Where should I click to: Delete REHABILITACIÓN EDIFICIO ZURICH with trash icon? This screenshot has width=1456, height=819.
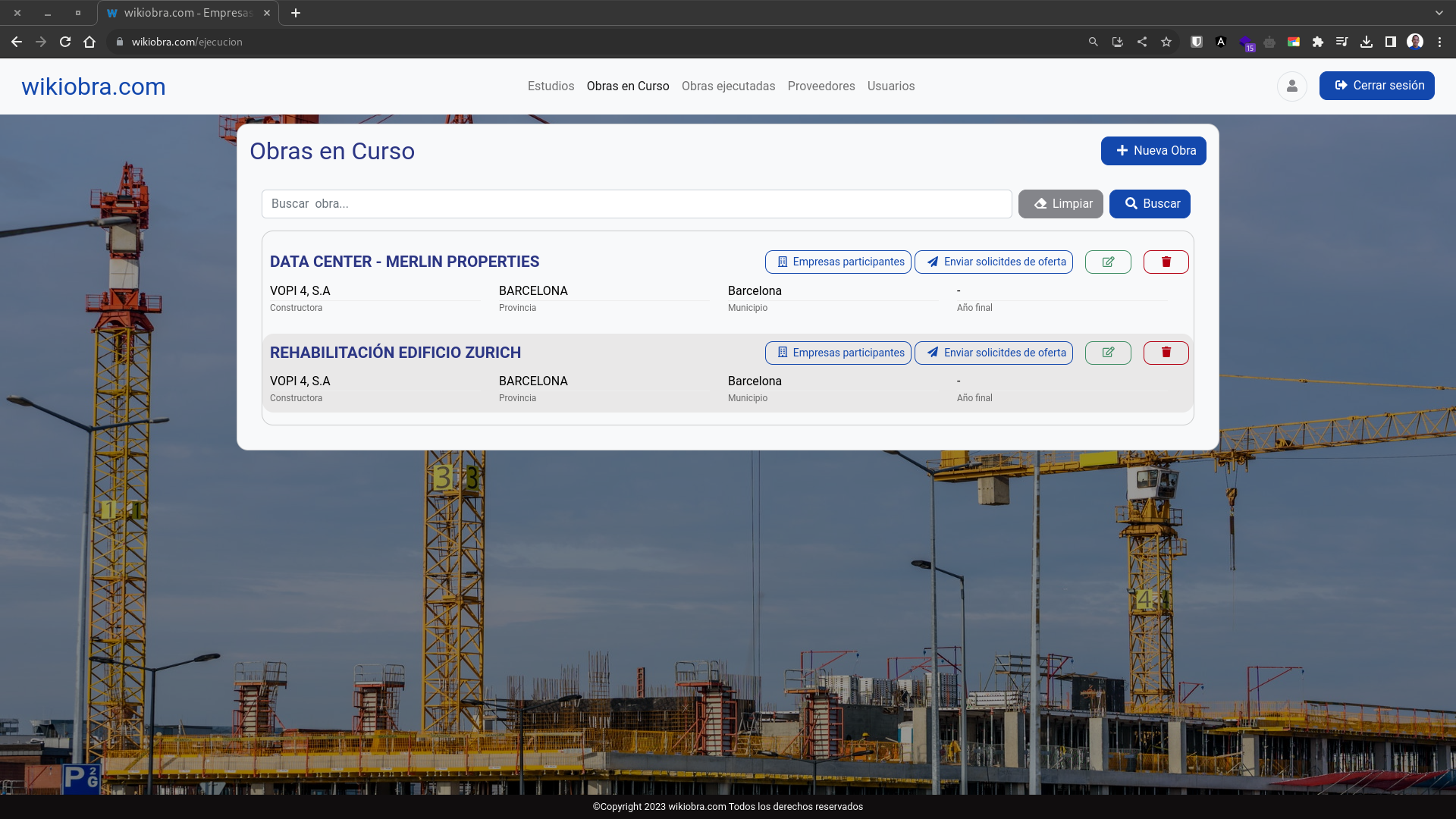point(1166,353)
